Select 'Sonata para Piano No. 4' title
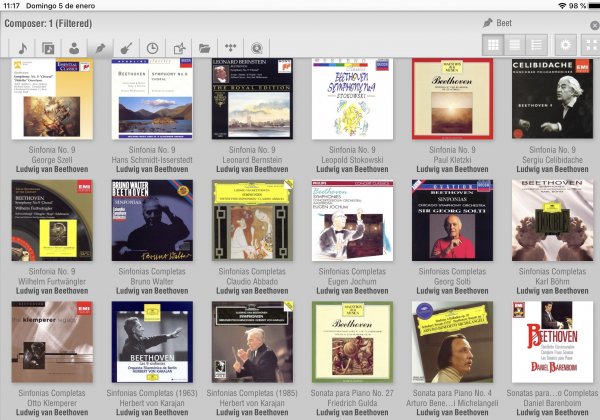Image resolution: width=600 pixels, height=420 pixels. click(x=452, y=393)
